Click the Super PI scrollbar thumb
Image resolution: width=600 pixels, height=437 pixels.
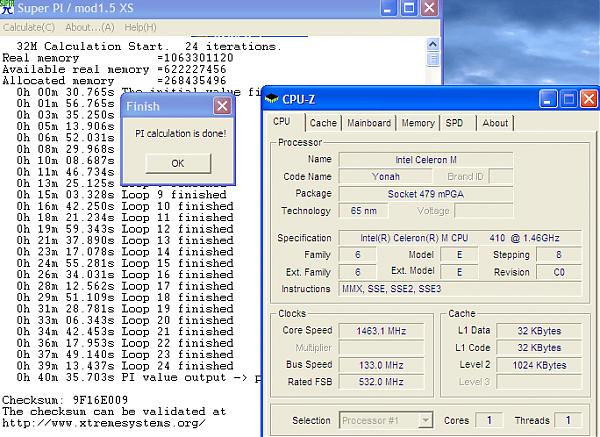click(433, 59)
